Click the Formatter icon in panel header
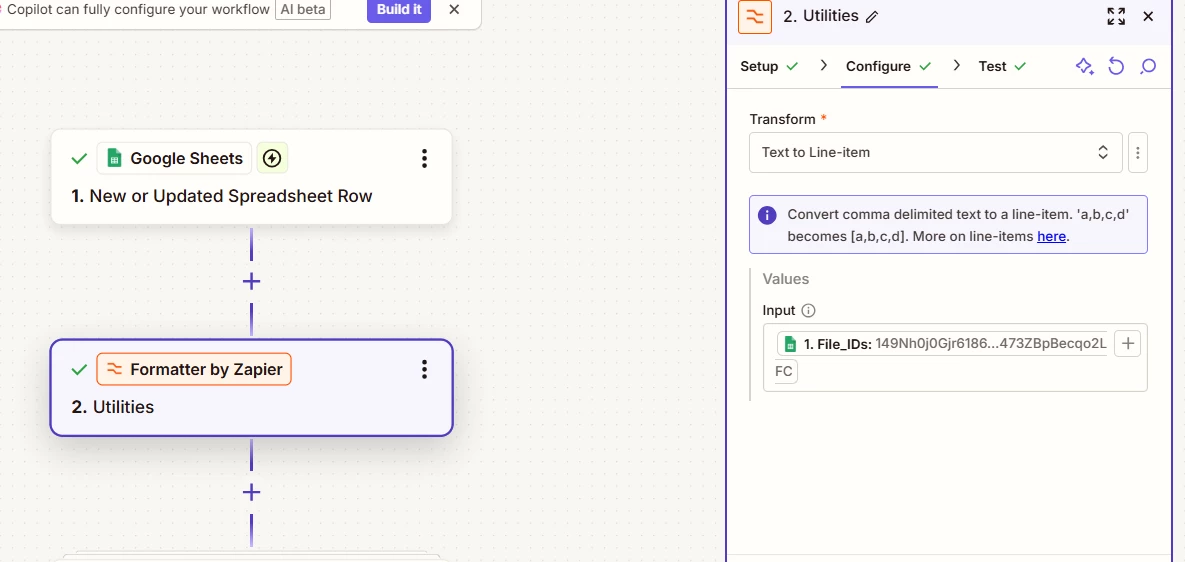 [755, 17]
